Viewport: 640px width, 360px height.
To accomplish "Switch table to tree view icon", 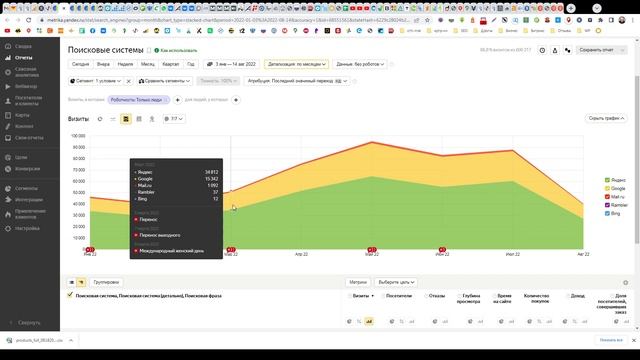I will tap(81, 282).
